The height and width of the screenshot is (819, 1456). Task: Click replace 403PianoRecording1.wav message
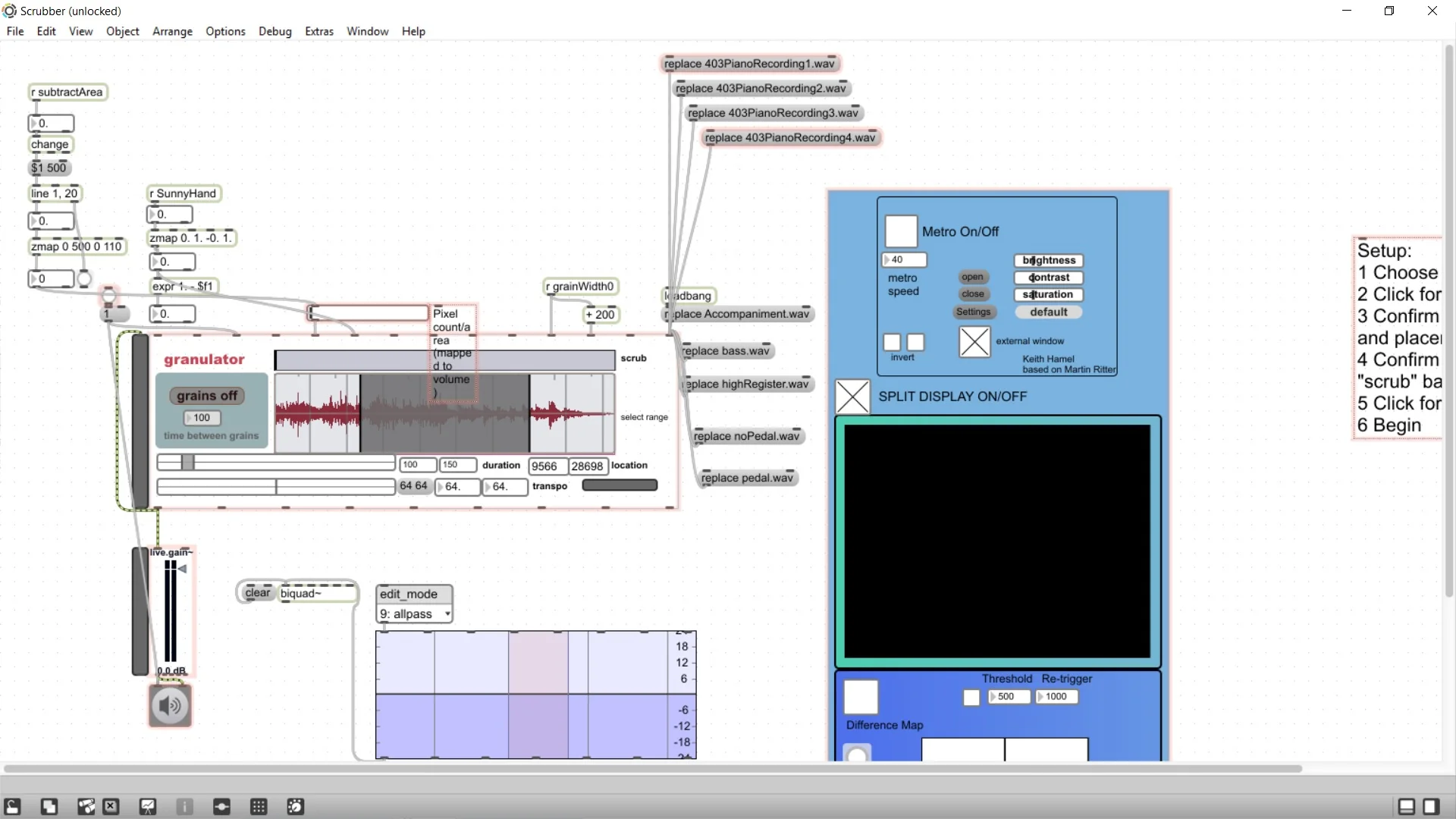(749, 64)
